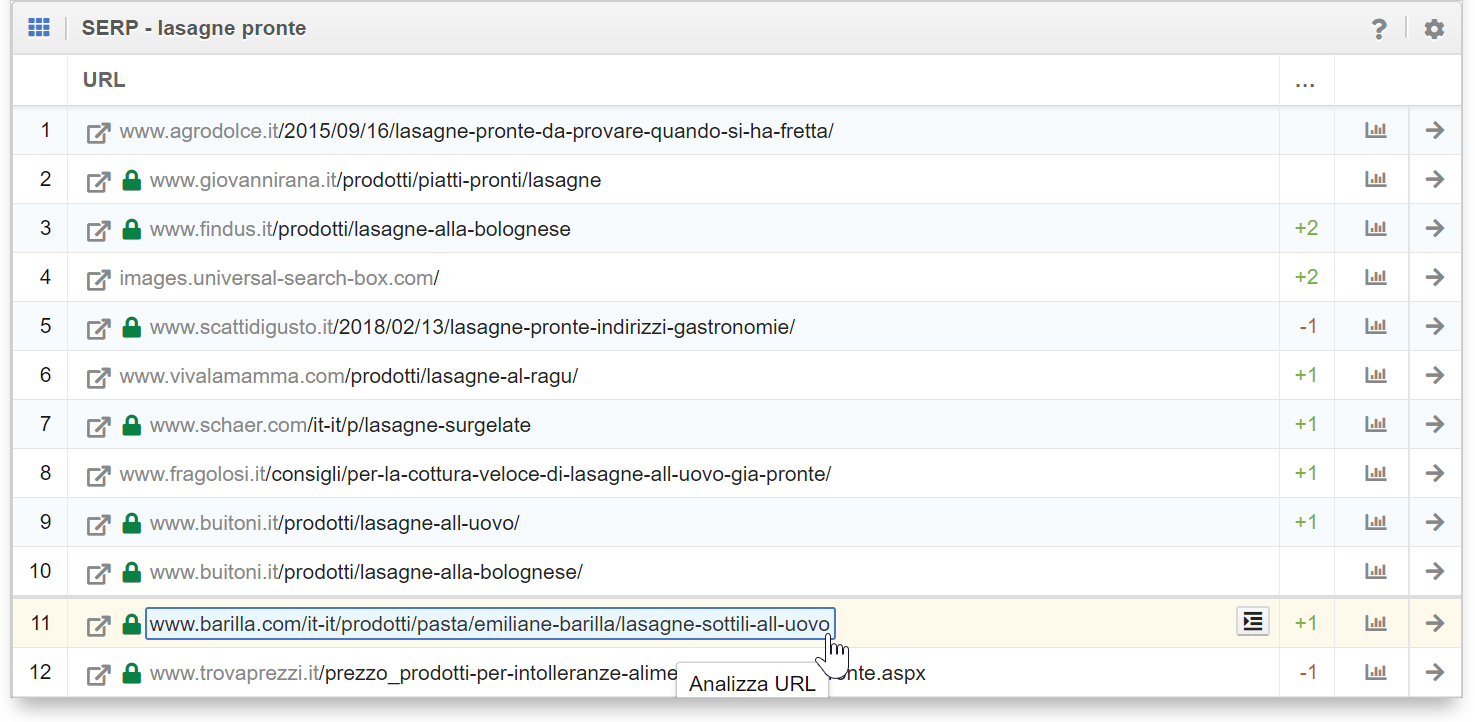The height and width of the screenshot is (722, 1475).
Task: Open the external link icon for schaer.com
Action: pos(98,426)
